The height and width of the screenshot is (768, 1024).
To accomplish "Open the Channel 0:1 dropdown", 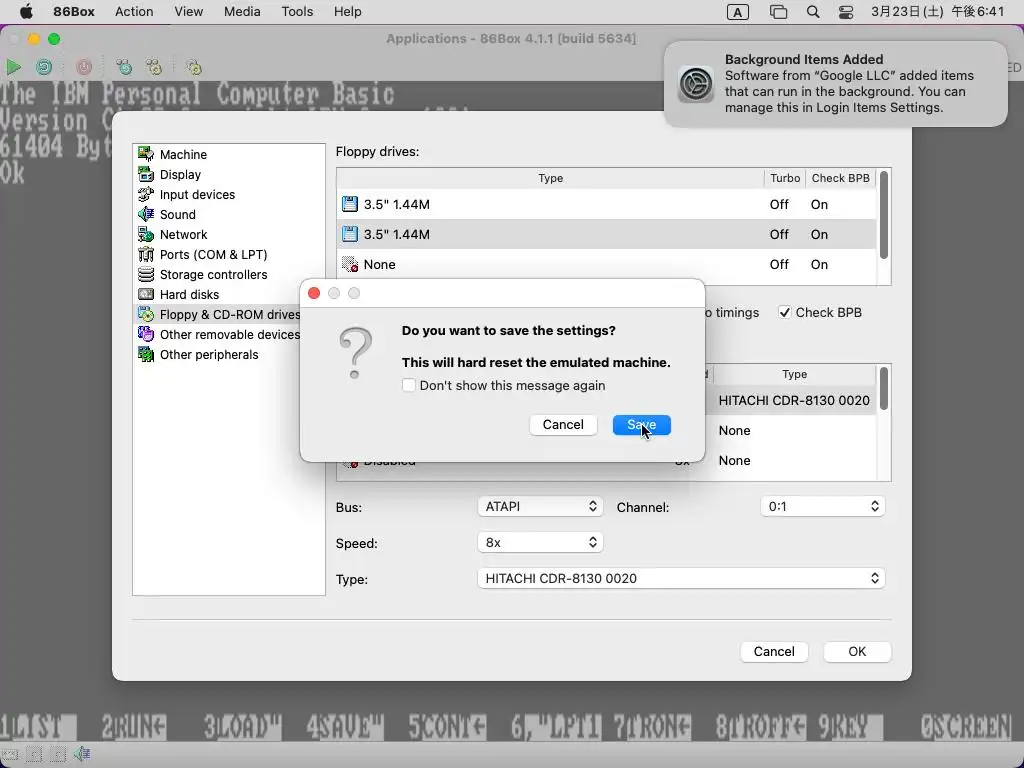I will [x=822, y=507].
